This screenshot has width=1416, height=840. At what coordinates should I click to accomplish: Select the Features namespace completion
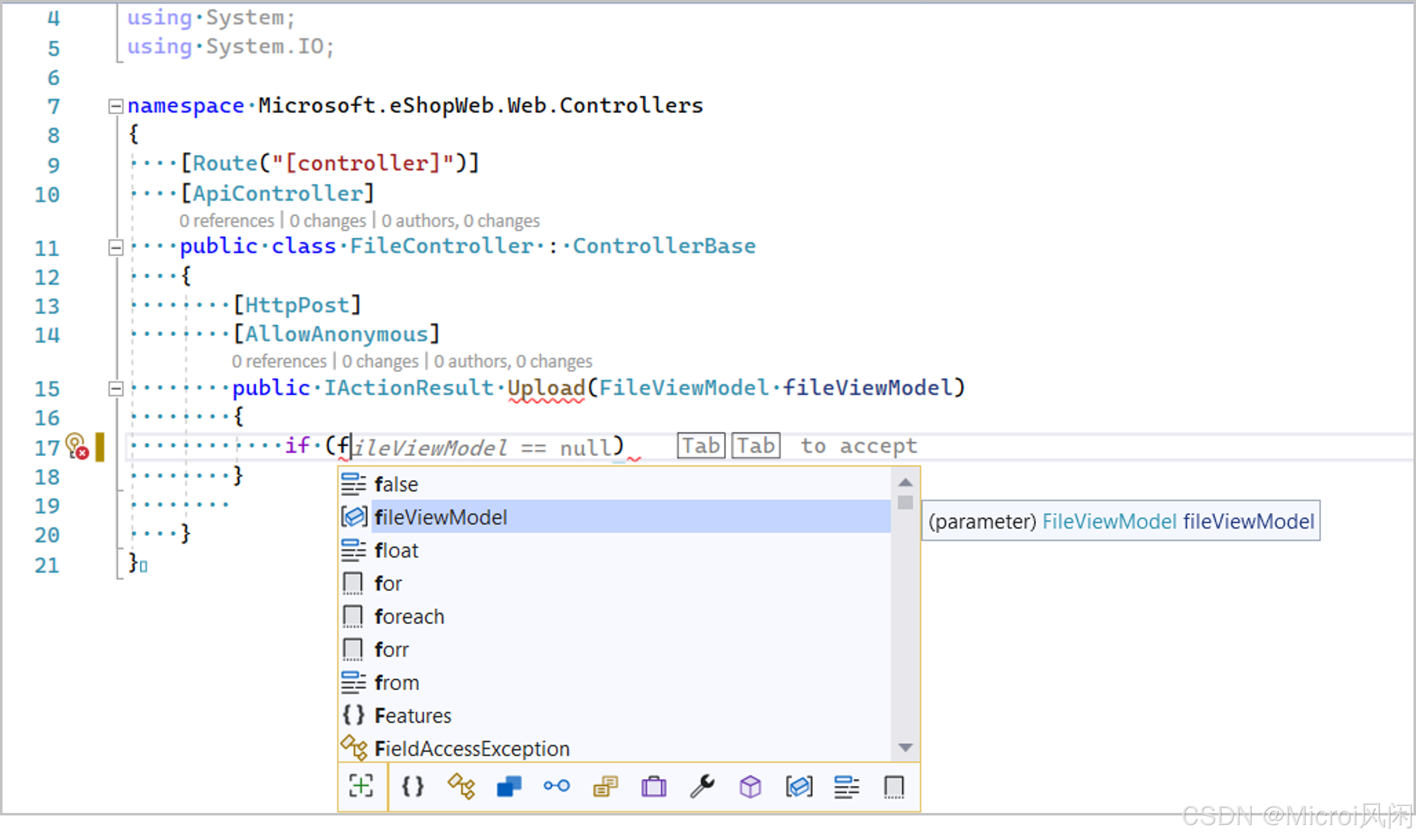614,715
